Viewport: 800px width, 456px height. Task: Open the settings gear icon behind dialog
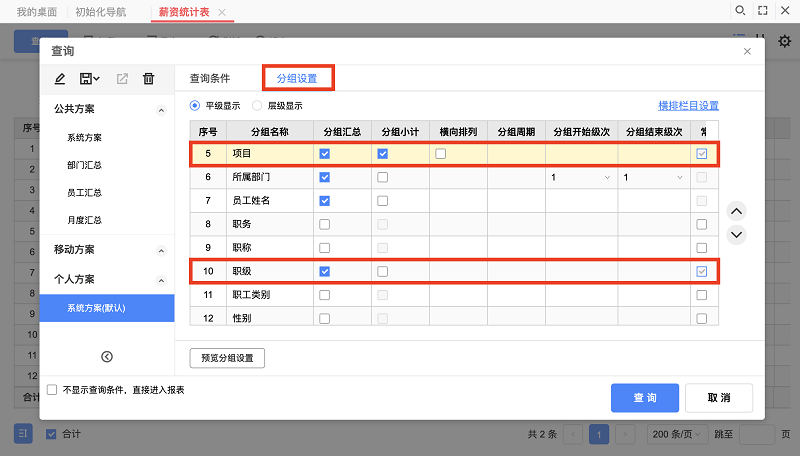(784, 41)
